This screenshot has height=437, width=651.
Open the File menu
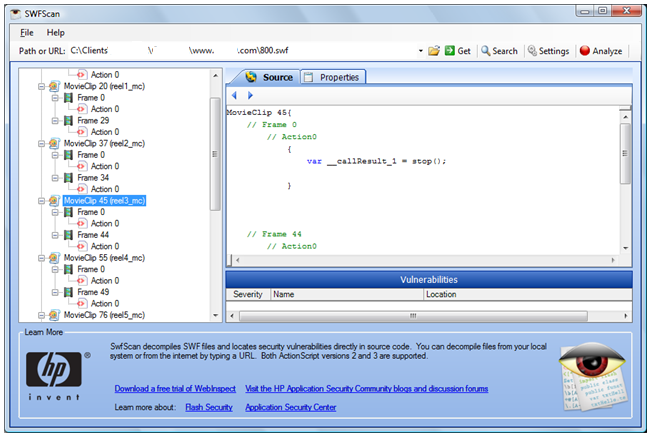pyautogui.click(x=27, y=32)
